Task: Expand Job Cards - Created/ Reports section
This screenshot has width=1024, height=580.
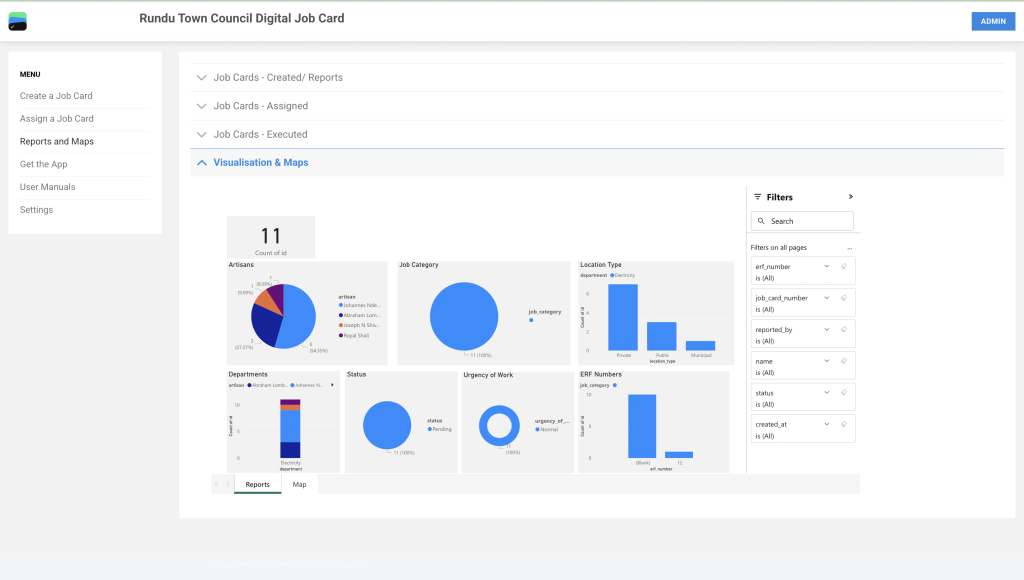Action: (x=278, y=78)
